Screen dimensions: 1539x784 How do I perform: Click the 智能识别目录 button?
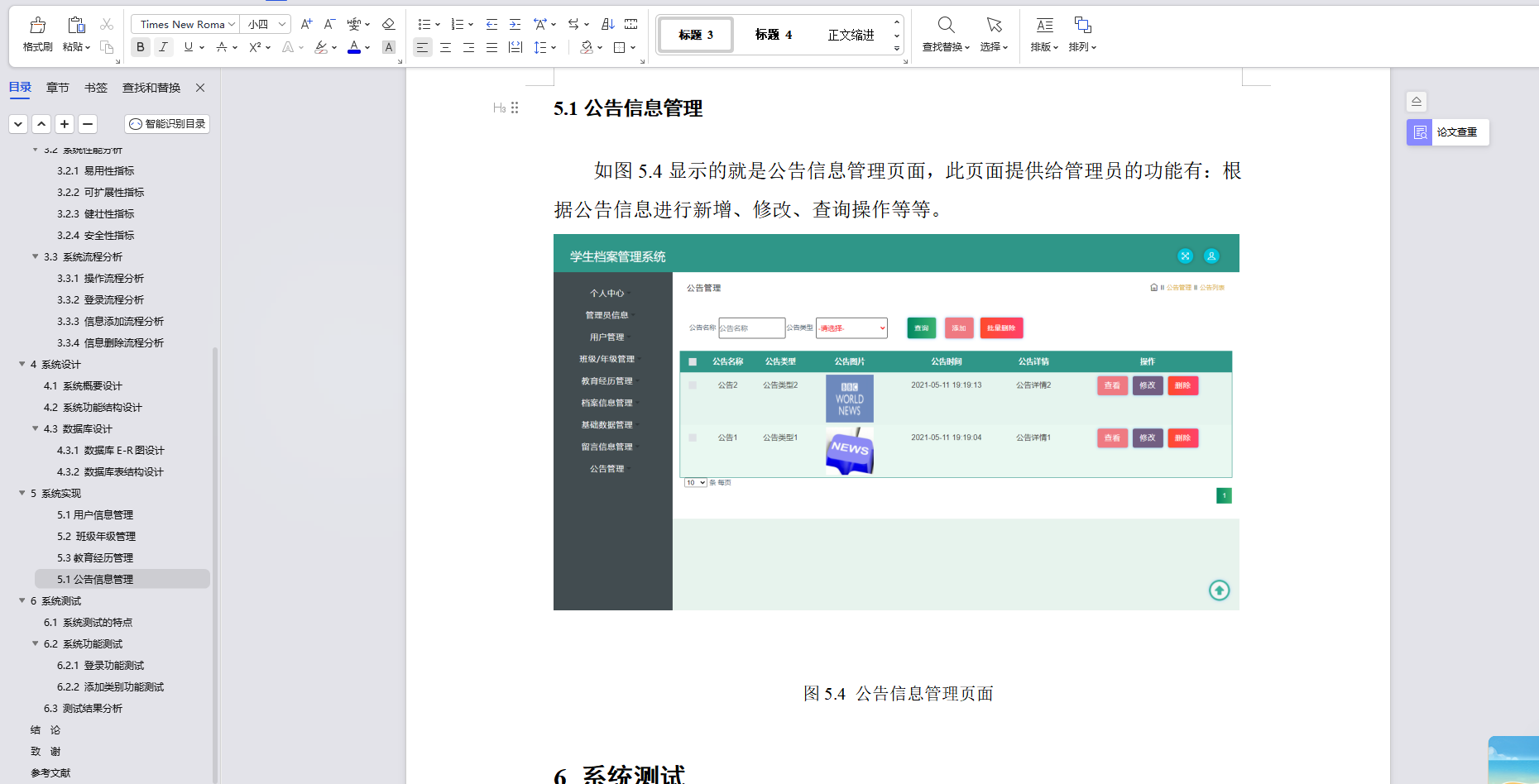point(166,124)
